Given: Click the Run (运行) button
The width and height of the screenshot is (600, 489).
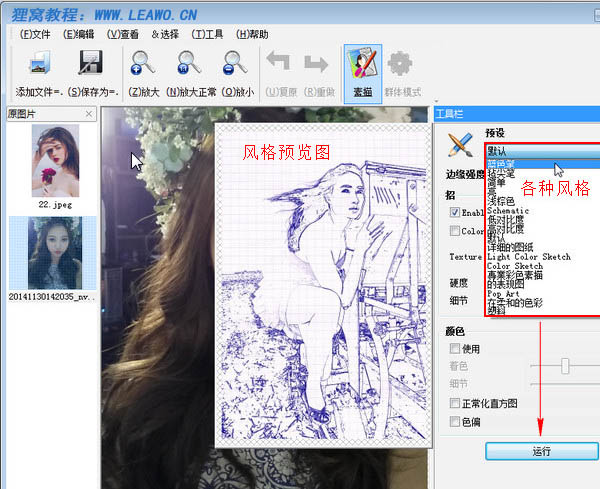Looking at the screenshot, I should [542, 452].
